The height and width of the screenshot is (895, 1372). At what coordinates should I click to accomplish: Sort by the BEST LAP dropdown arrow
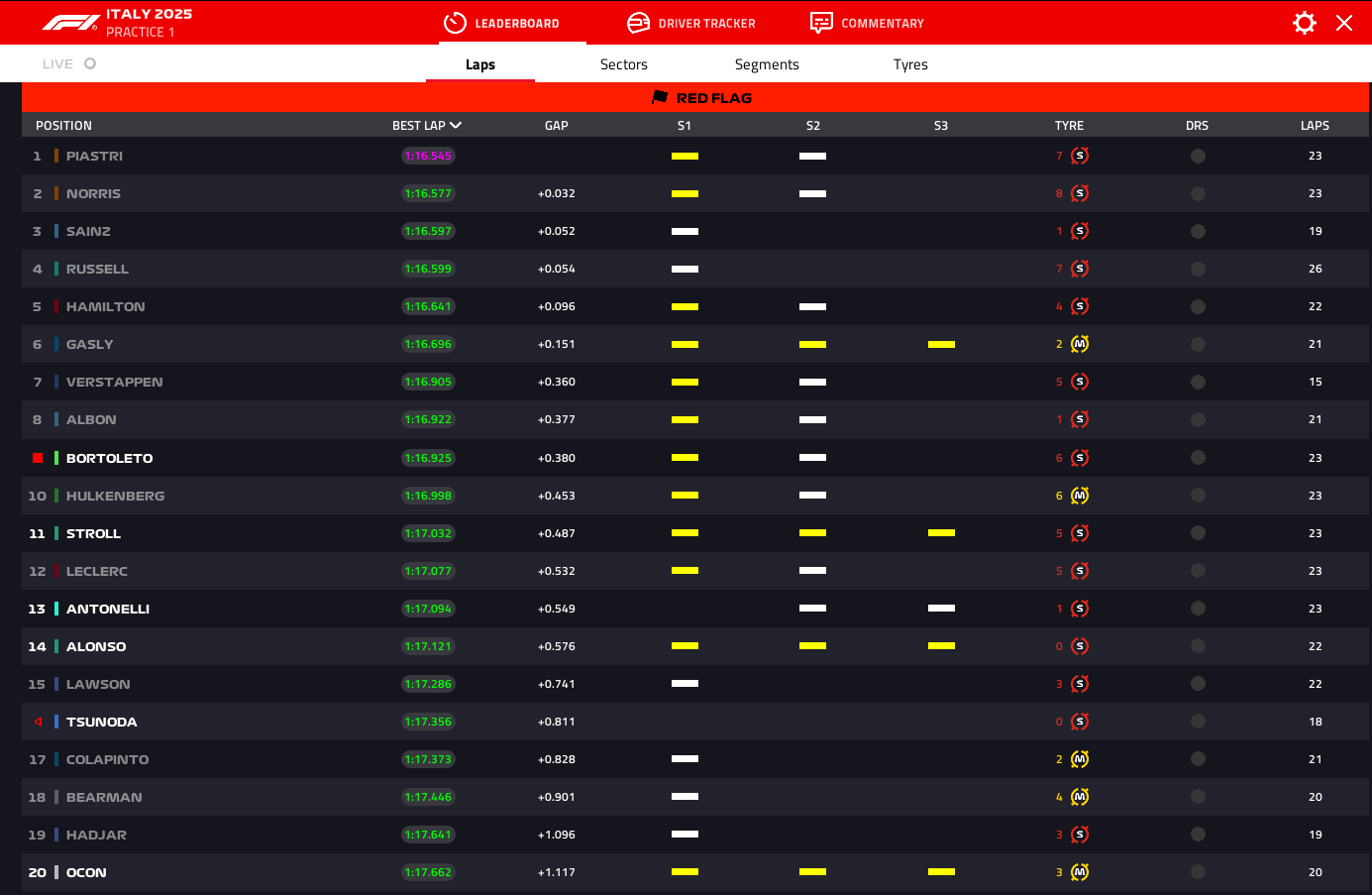456,126
